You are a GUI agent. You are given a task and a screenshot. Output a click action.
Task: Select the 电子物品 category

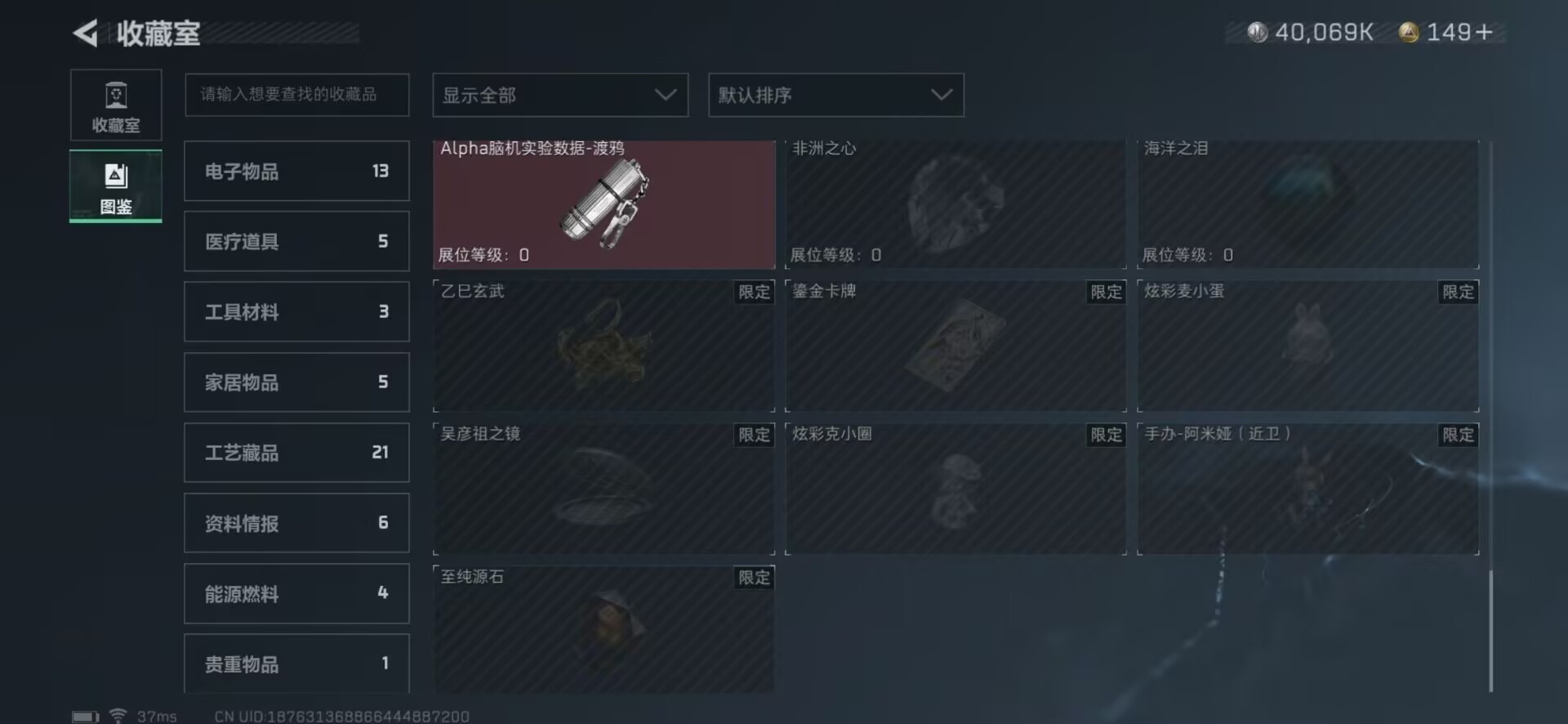click(296, 171)
